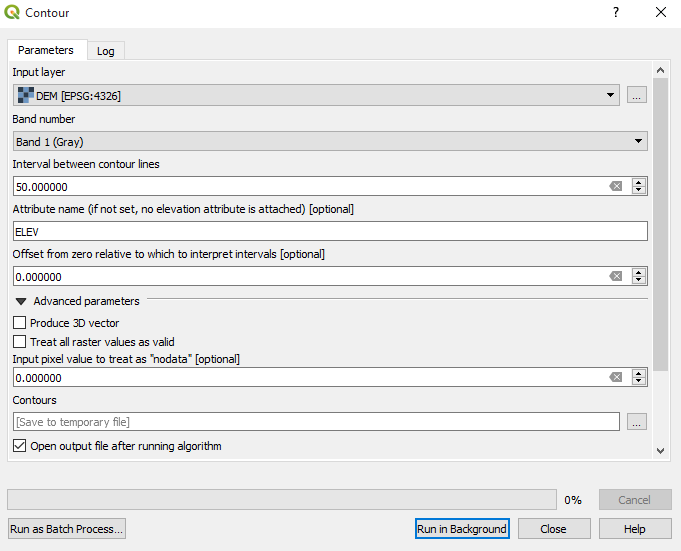This screenshot has width=681, height=551.
Task: Switch to the Log tab
Action: (x=105, y=51)
